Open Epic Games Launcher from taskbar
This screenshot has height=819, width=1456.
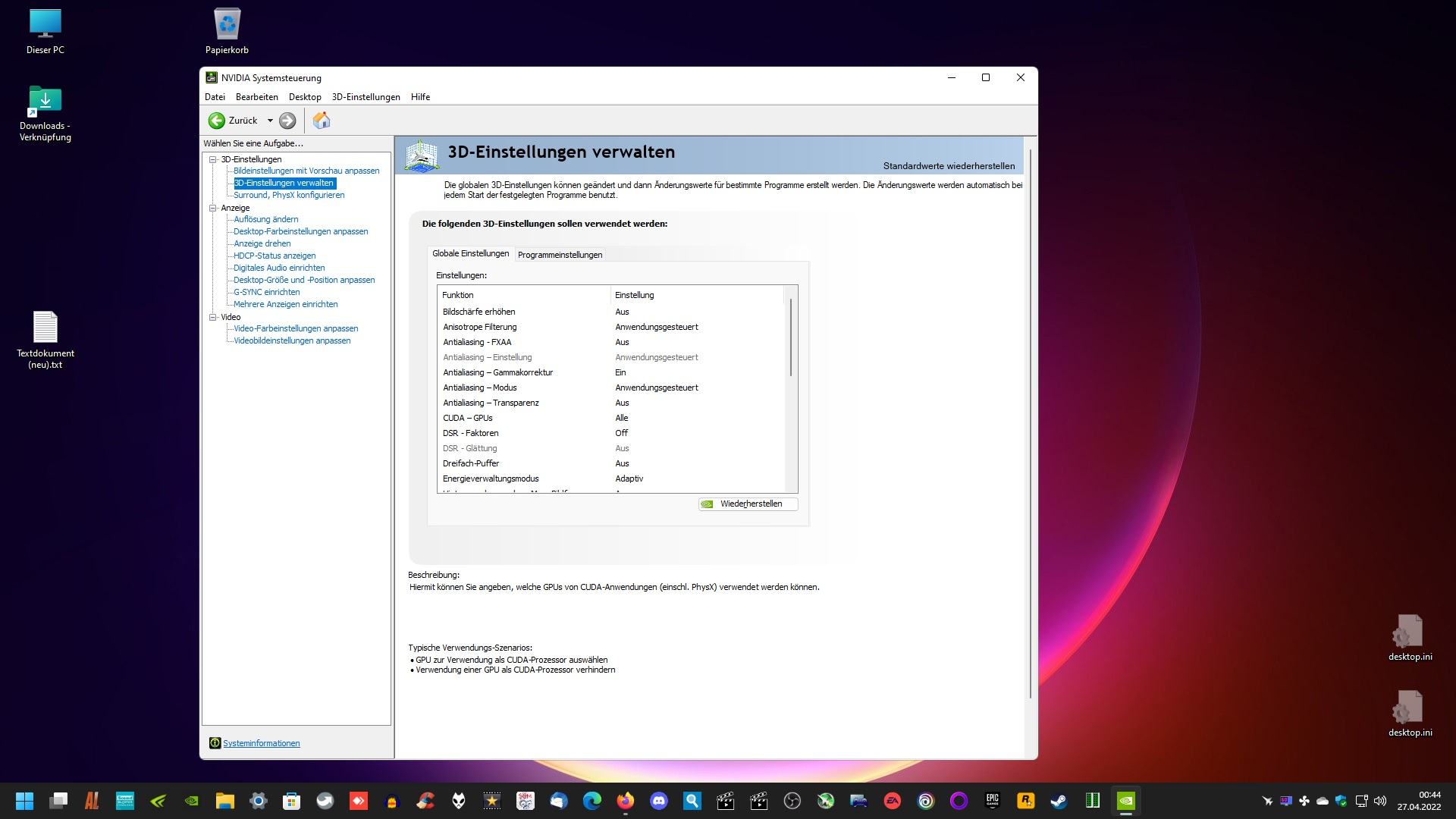993,801
